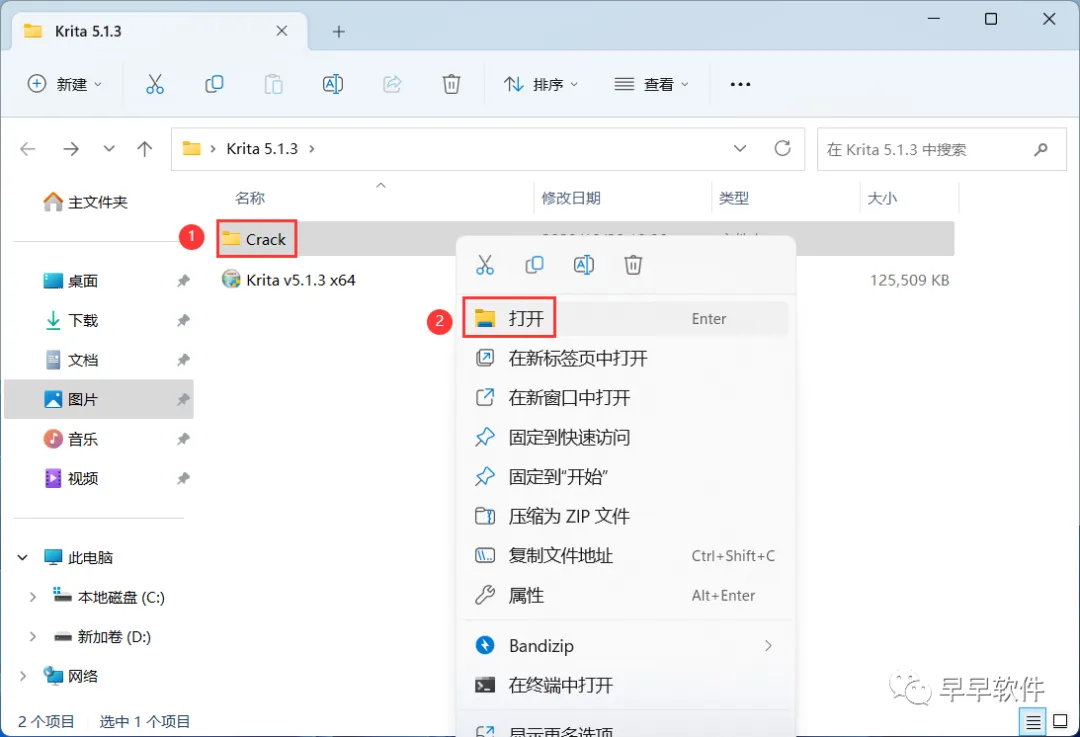This screenshot has width=1080, height=737.
Task: Choose 在终端中打开
Action: click(x=625, y=685)
